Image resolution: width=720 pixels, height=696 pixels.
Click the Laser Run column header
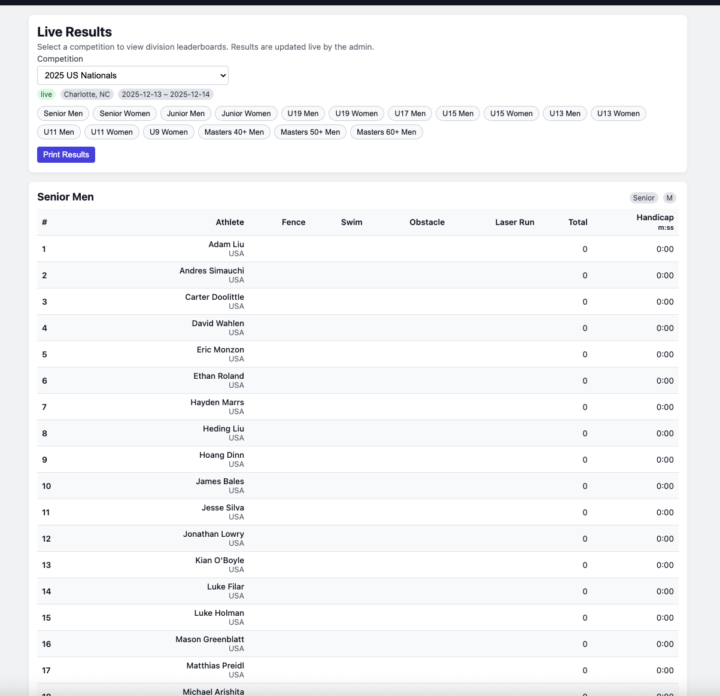(514, 222)
